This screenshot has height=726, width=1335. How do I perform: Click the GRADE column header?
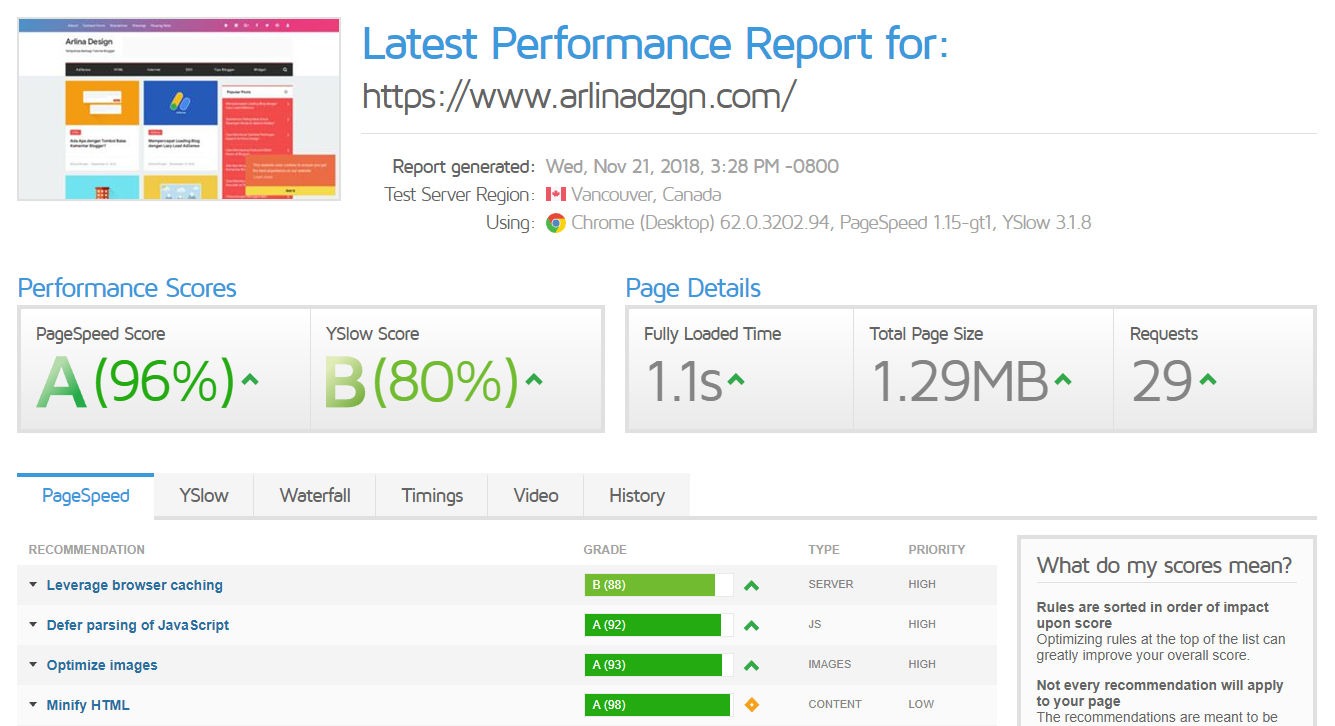coord(605,550)
